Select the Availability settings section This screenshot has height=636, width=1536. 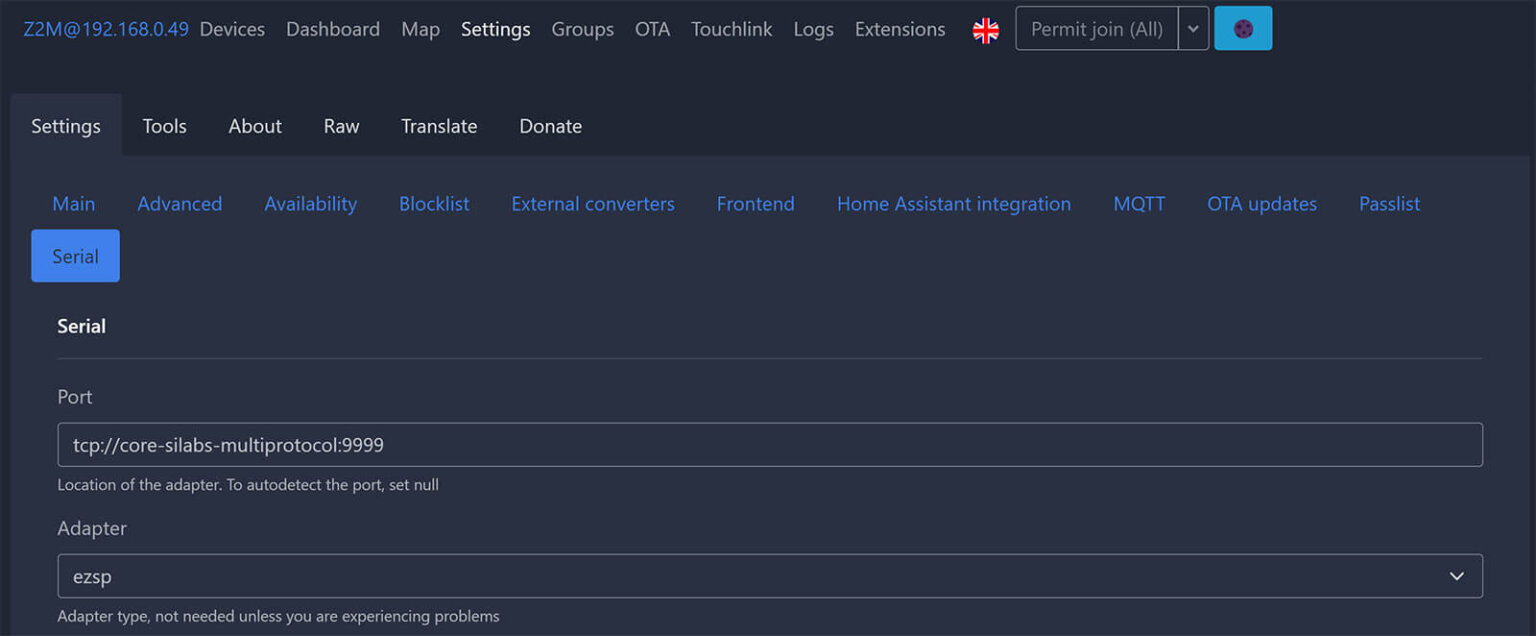[x=310, y=204]
